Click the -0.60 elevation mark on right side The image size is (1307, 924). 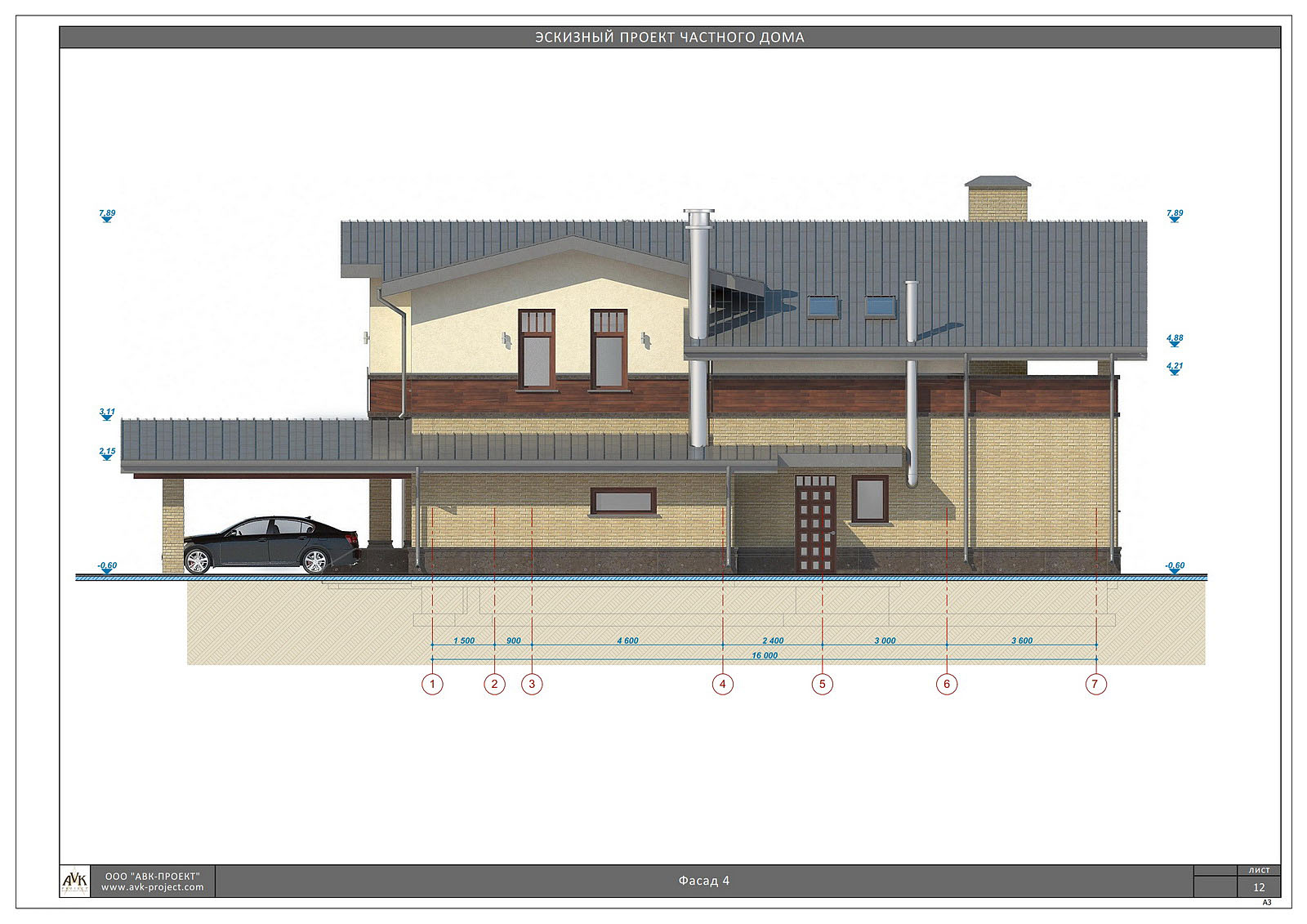point(1175,568)
